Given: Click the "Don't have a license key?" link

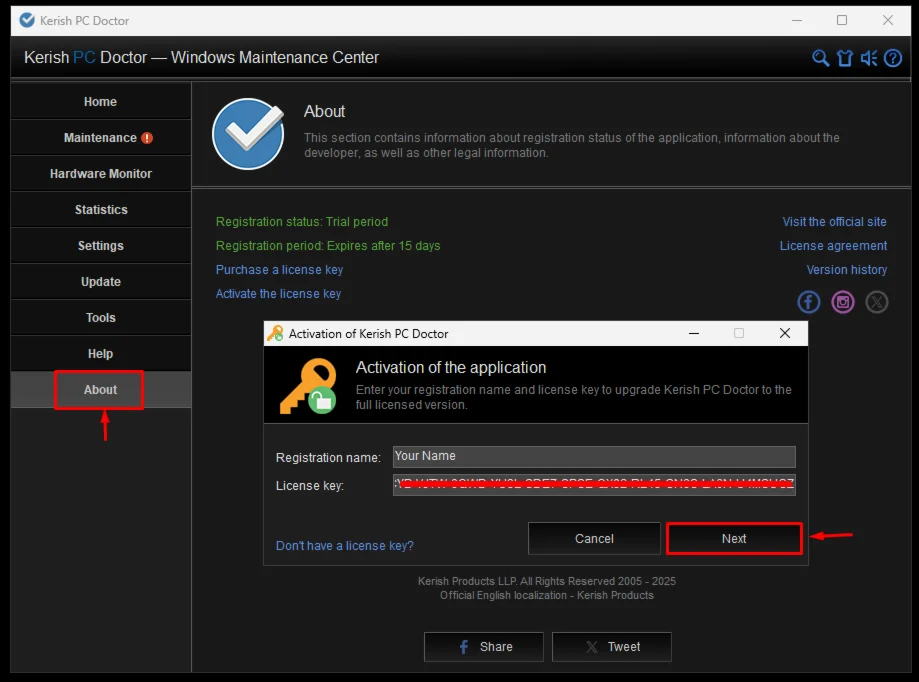Looking at the screenshot, I should click(344, 546).
